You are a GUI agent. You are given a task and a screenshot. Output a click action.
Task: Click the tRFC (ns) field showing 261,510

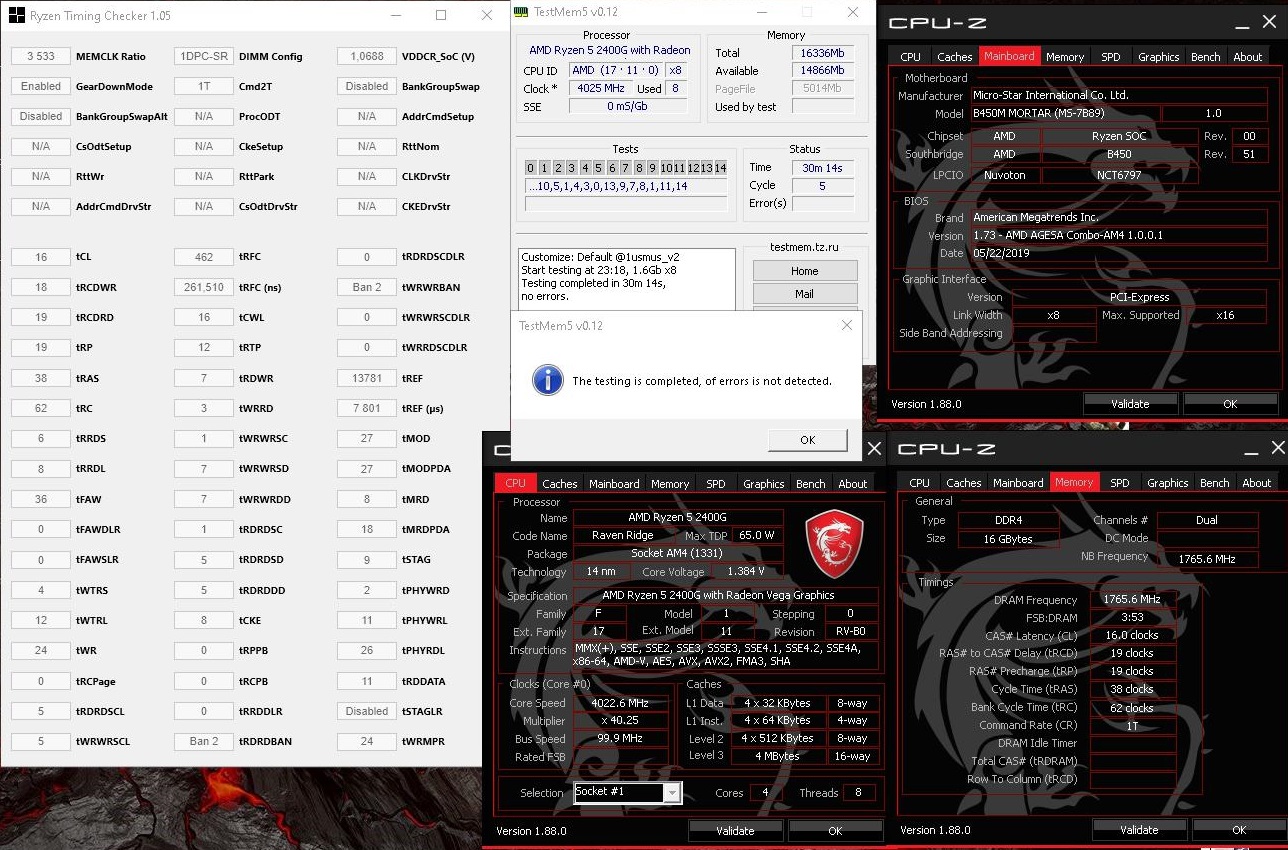(x=204, y=287)
